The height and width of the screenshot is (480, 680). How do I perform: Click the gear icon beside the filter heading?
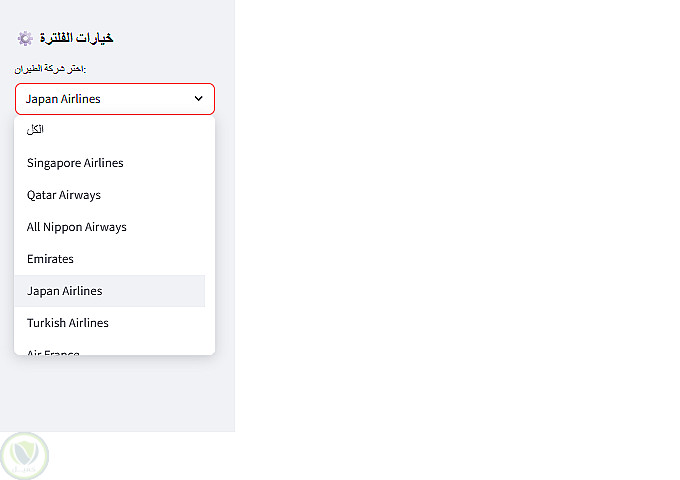point(25,38)
